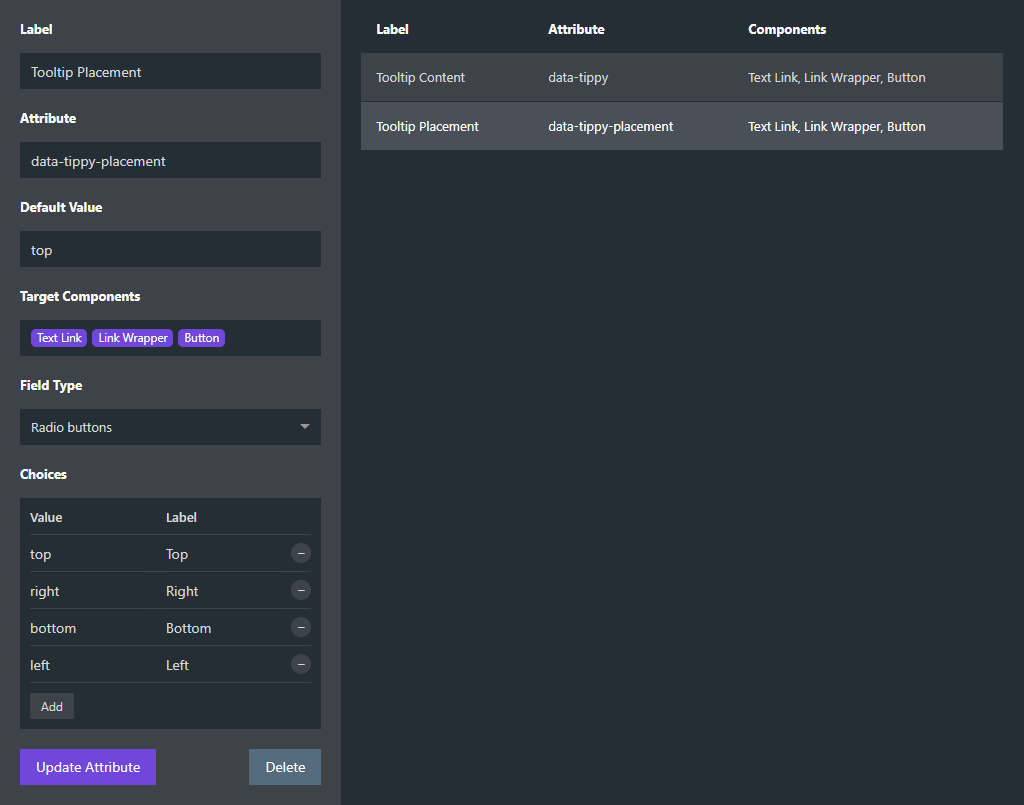1024x805 pixels.
Task: Click the Delete button
Action: 285,767
